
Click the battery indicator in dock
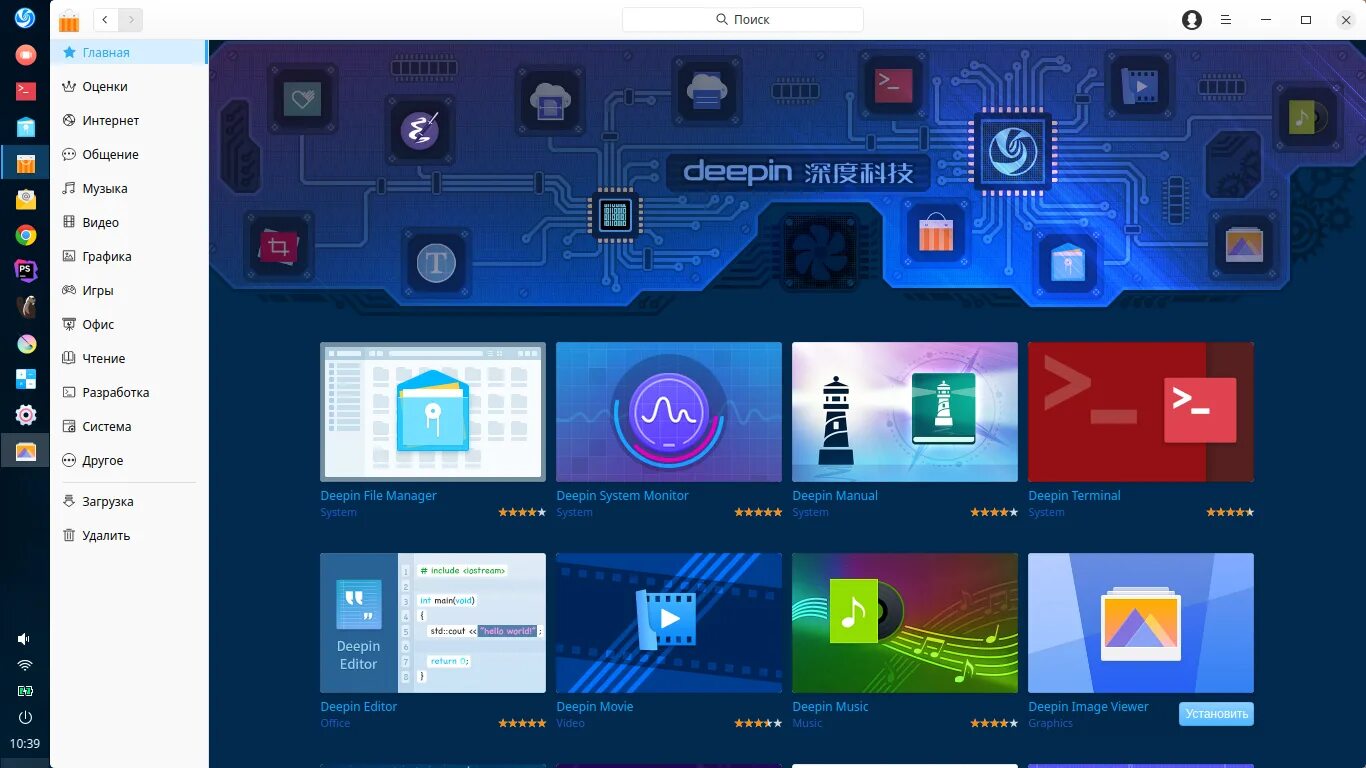pos(25,691)
